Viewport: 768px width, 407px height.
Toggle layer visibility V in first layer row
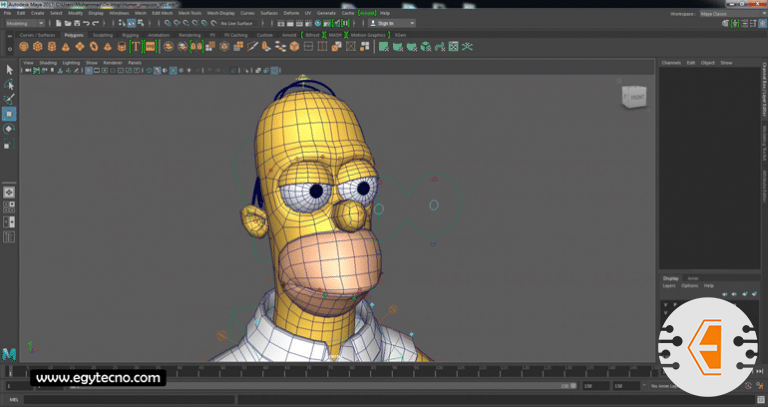point(665,305)
